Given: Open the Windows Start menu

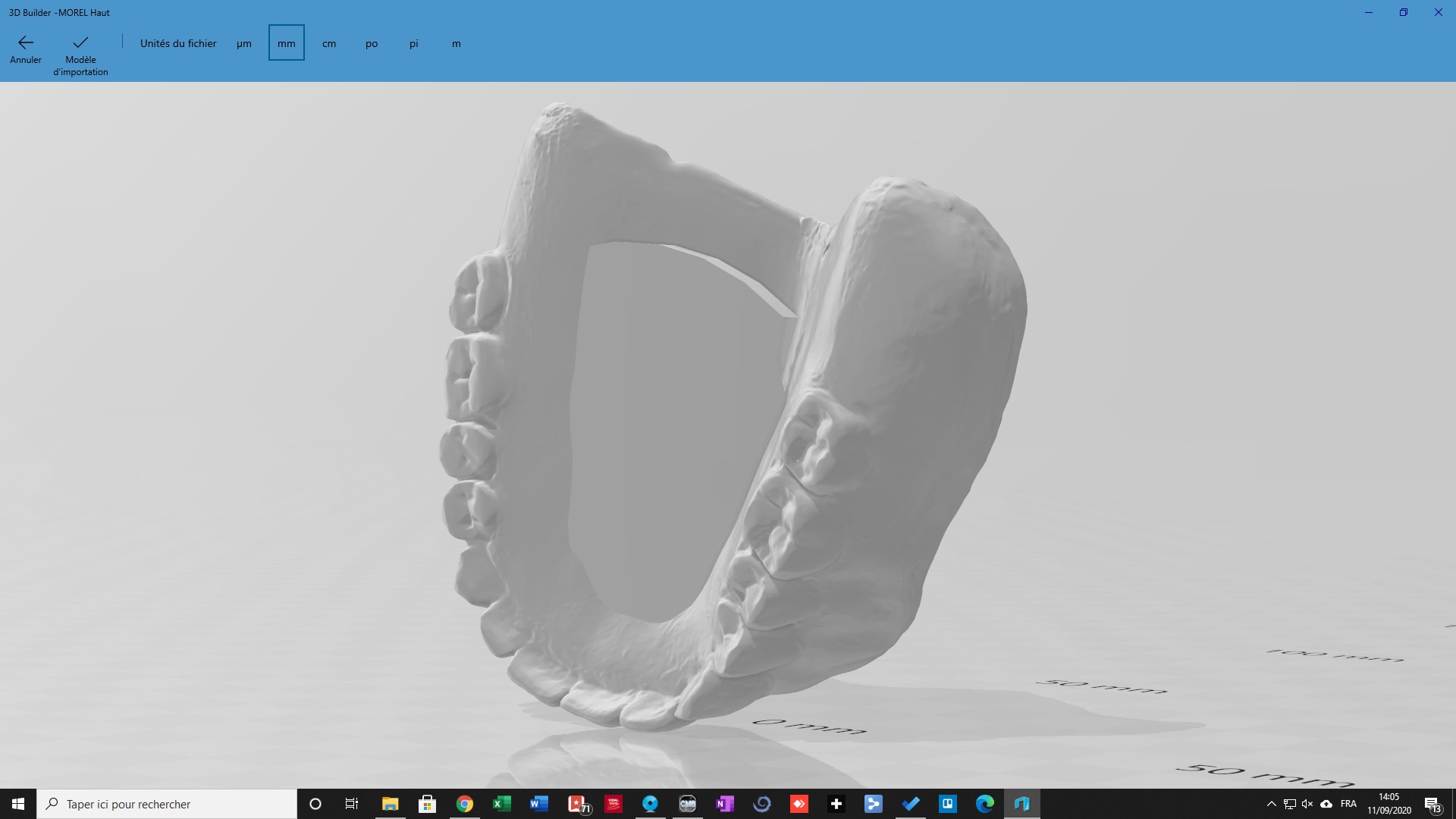Looking at the screenshot, I should 18,804.
